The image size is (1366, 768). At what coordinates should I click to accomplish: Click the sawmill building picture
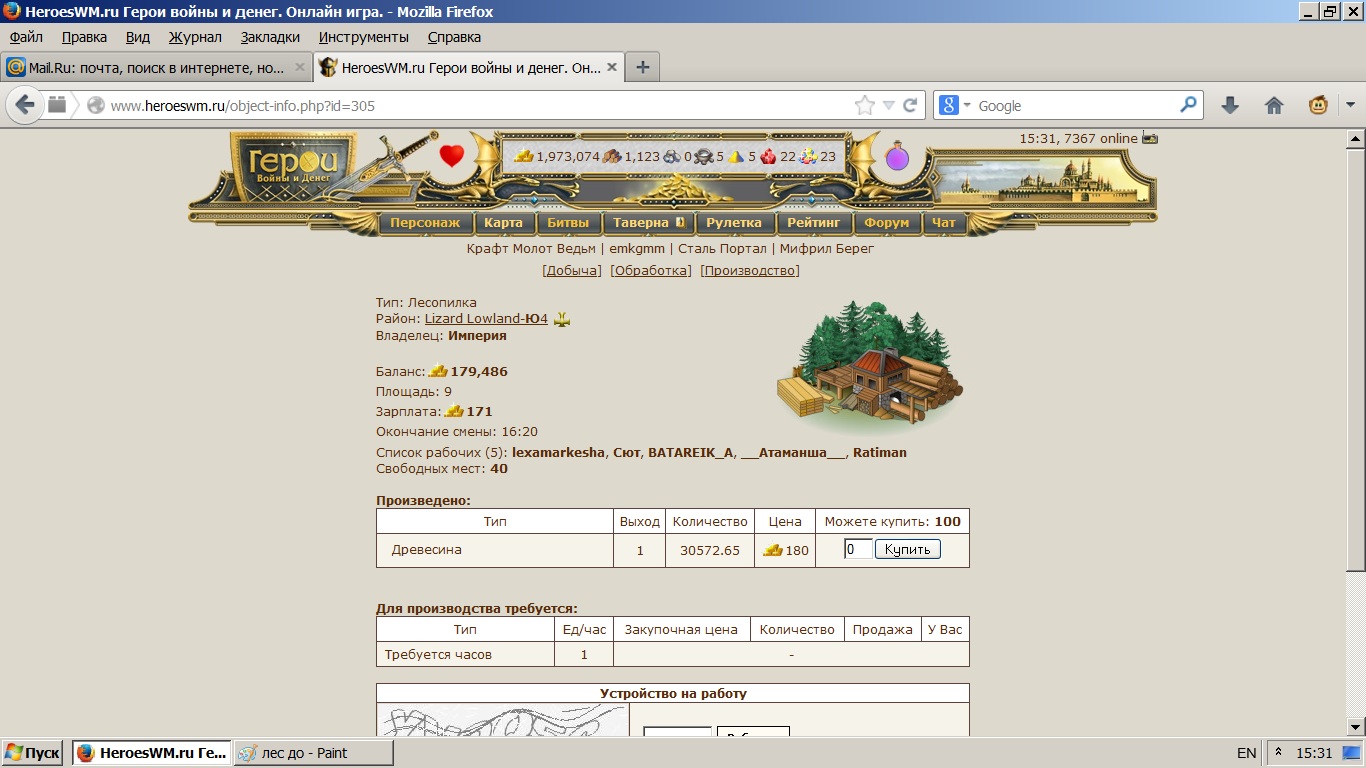(x=869, y=367)
